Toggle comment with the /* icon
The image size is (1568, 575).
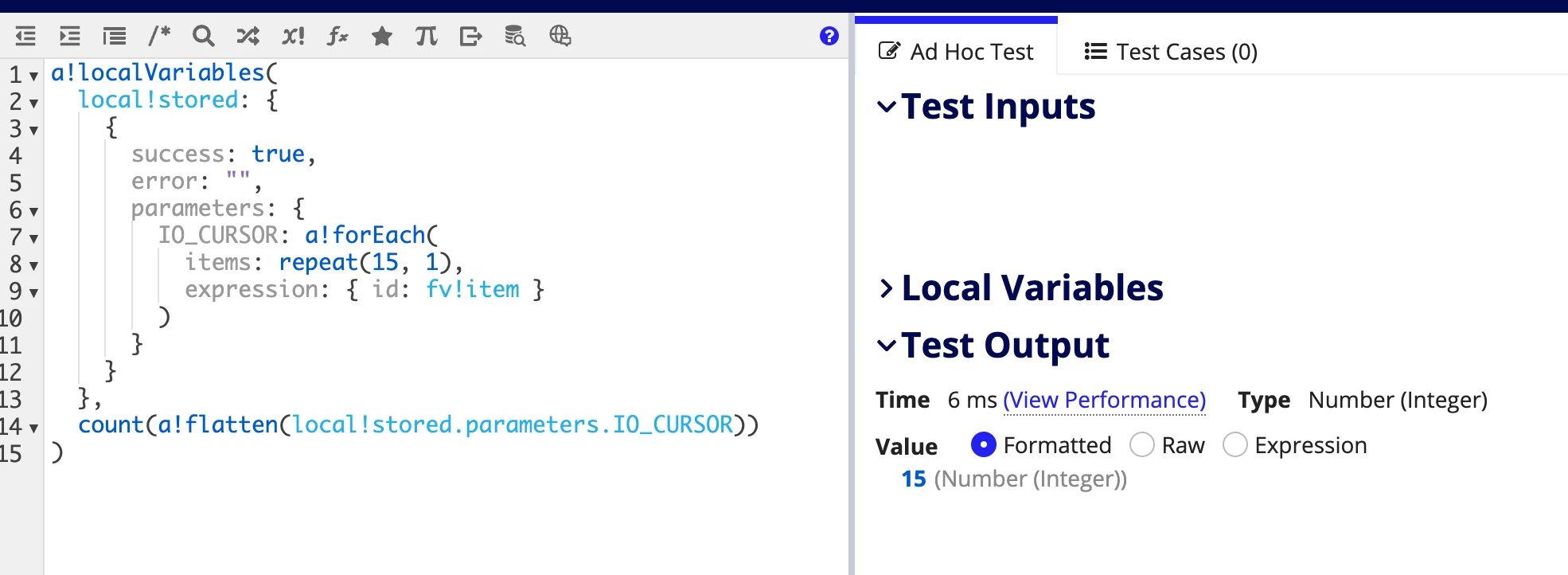coord(159,36)
